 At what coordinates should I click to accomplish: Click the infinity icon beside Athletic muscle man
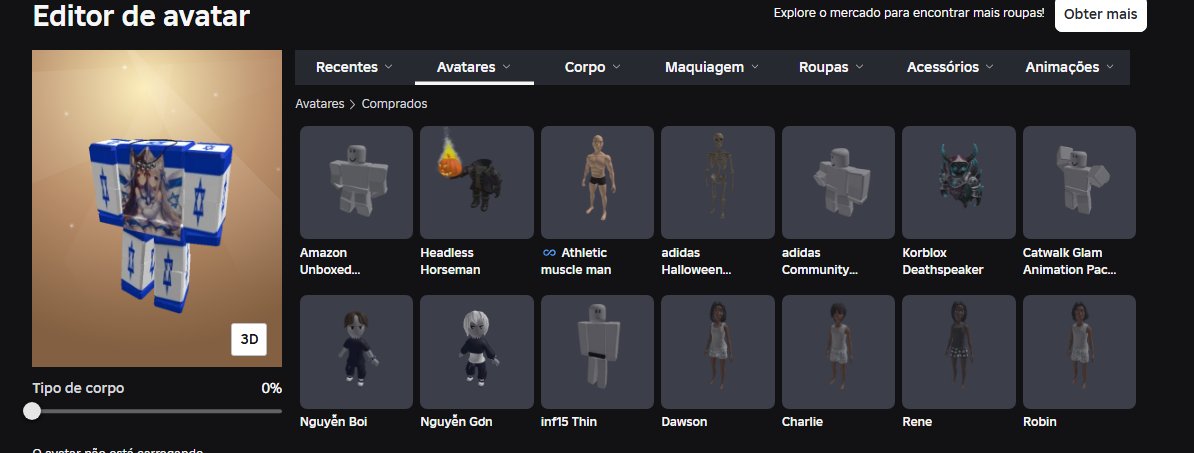549,253
